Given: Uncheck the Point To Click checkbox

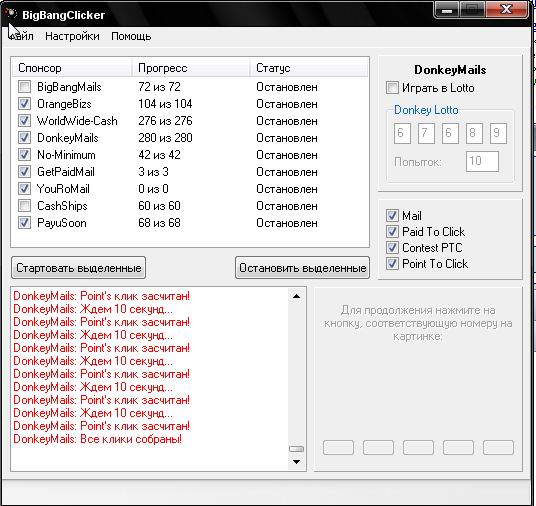Looking at the screenshot, I should (x=392, y=264).
